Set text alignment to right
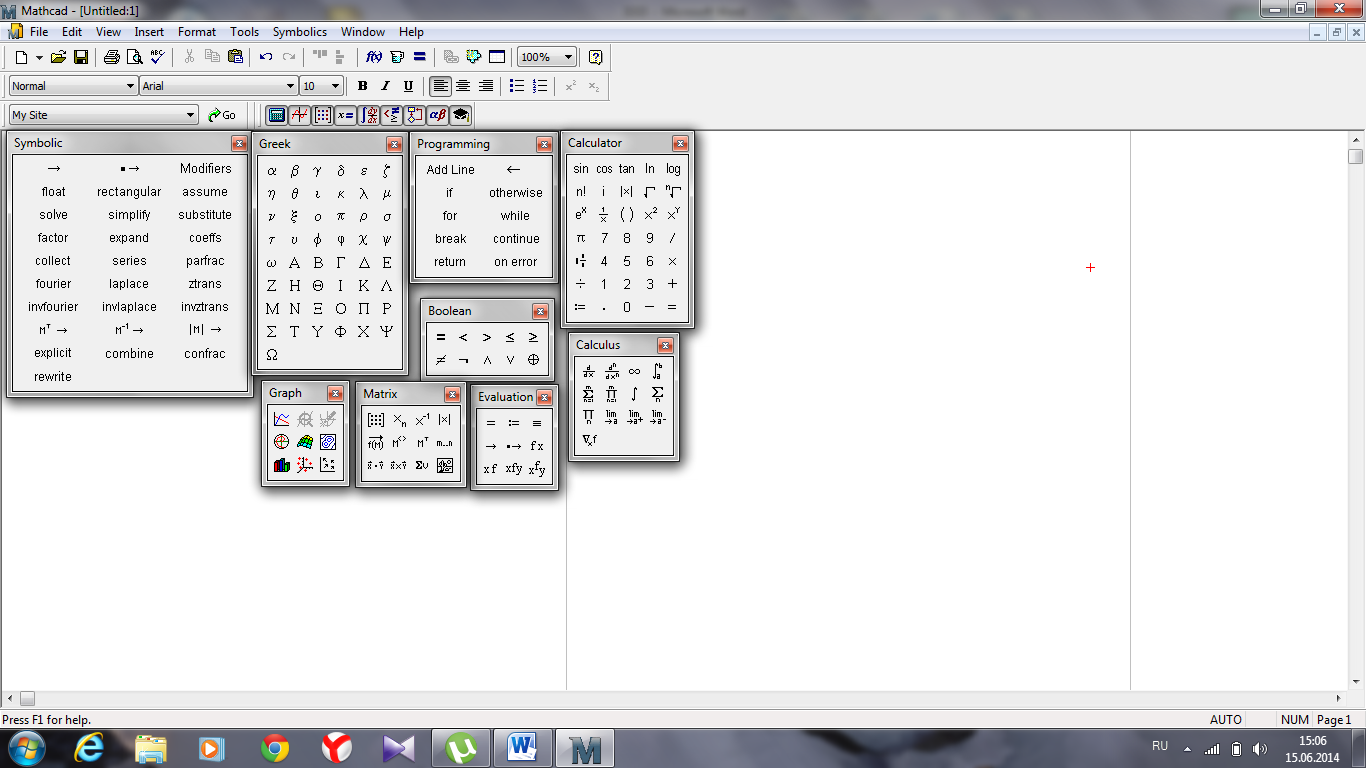 (486, 86)
